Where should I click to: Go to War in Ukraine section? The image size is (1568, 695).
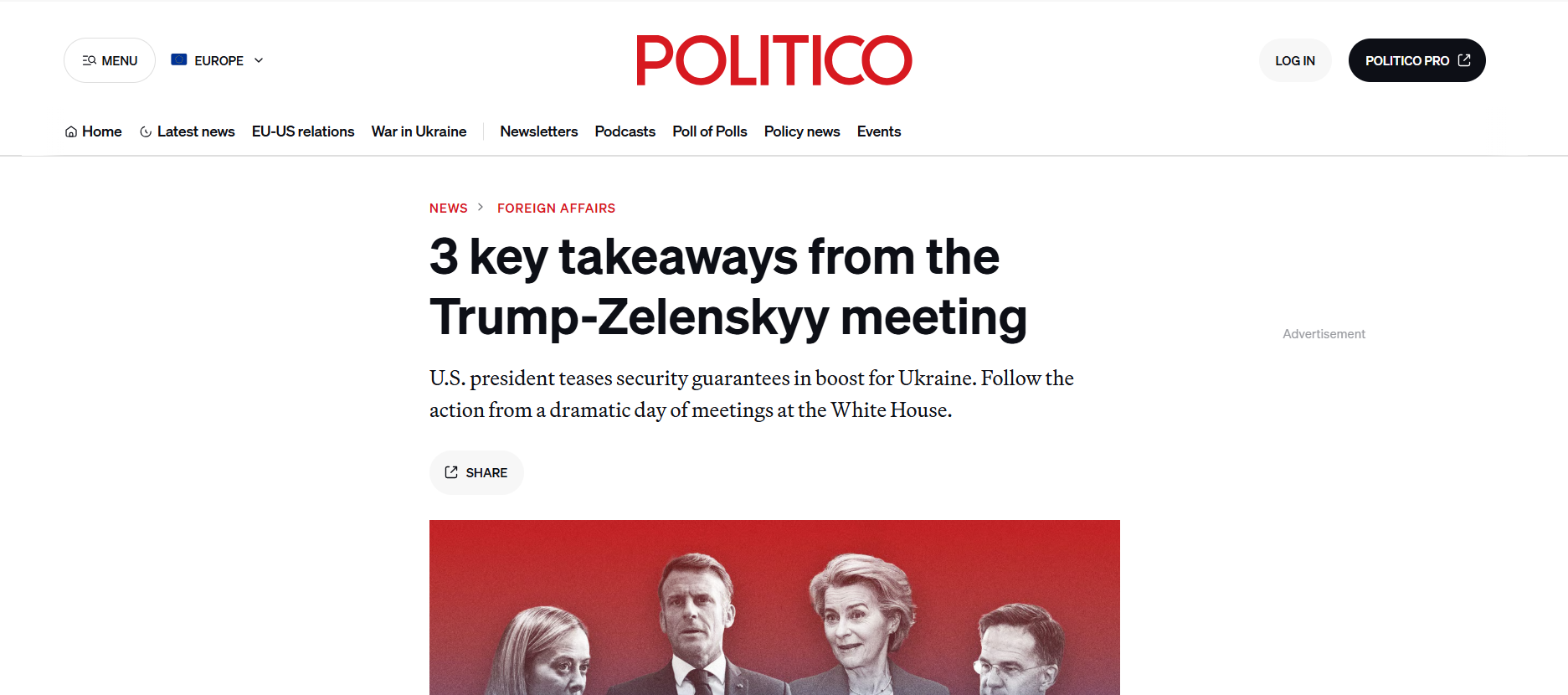click(419, 131)
